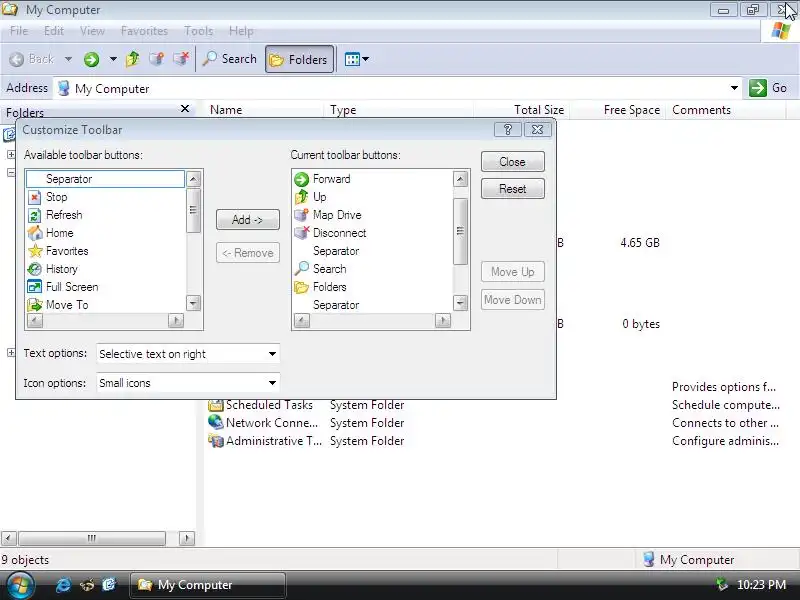Click the Reset button

tap(512, 189)
